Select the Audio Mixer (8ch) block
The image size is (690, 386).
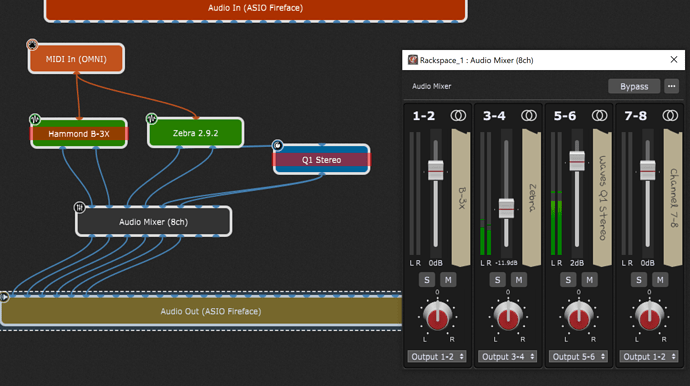[154, 222]
